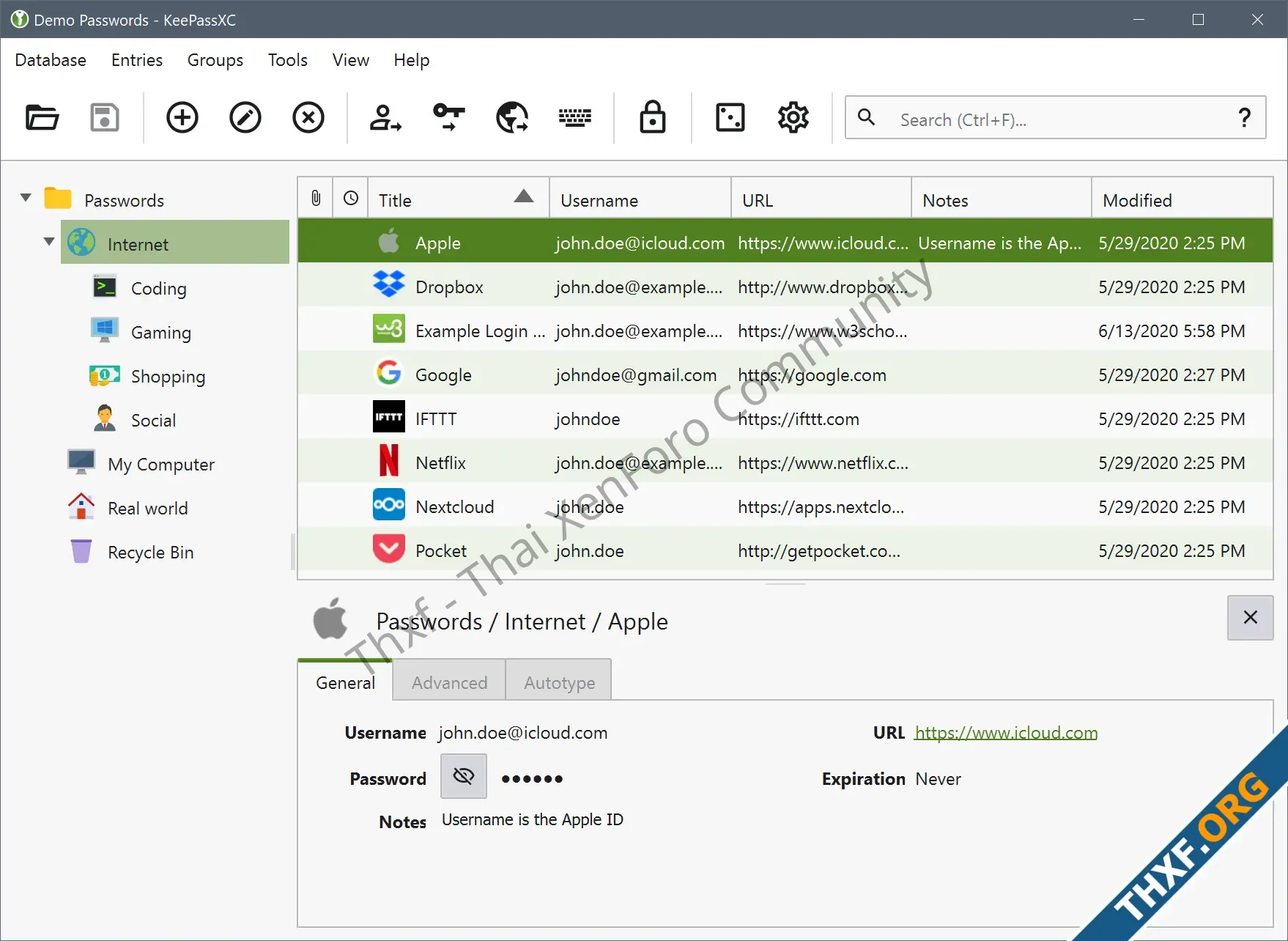
Task: Open the Entries menu
Action: [x=137, y=60]
